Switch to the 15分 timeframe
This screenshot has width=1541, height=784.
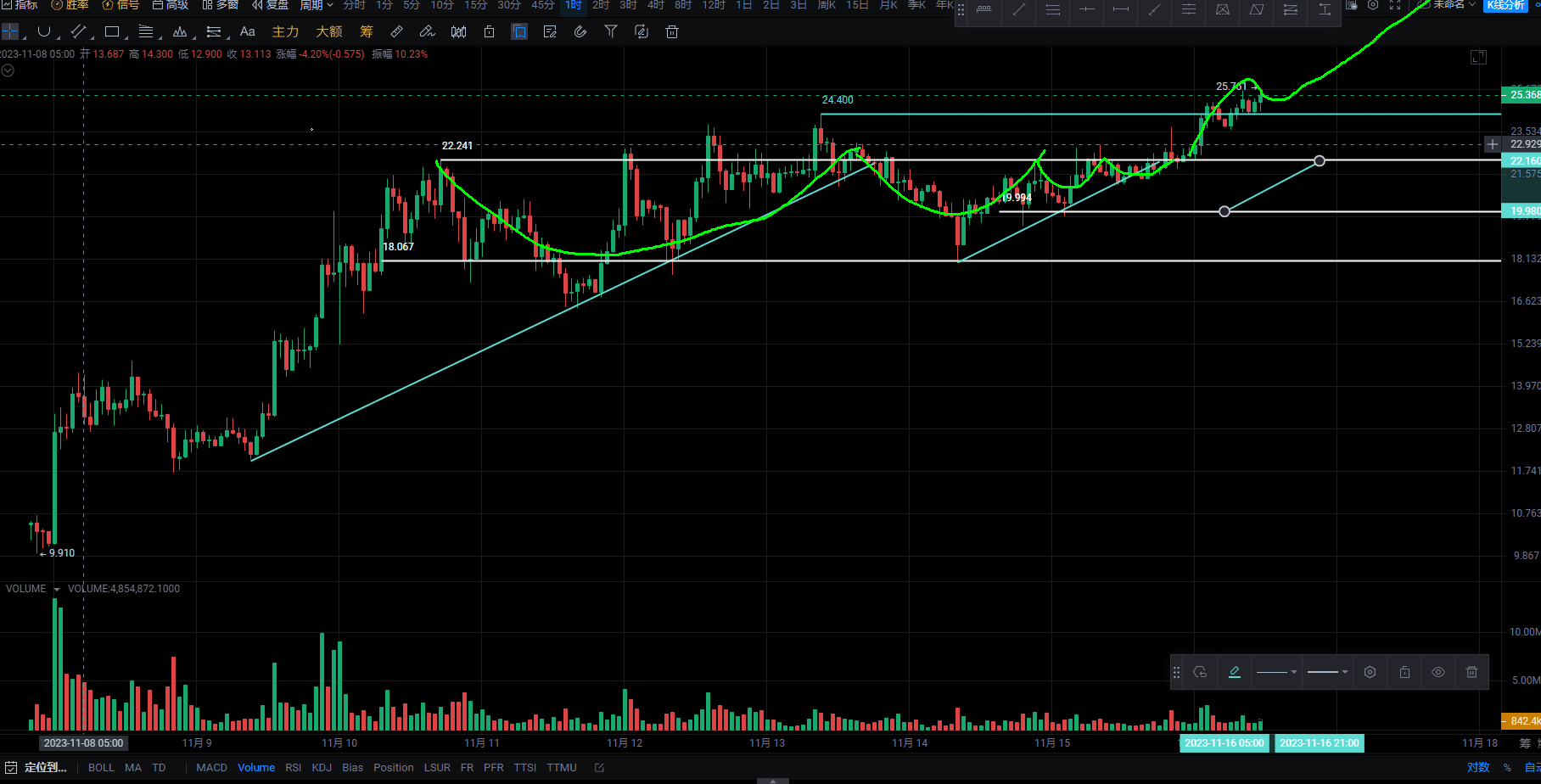pyautogui.click(x=475, y=5)
